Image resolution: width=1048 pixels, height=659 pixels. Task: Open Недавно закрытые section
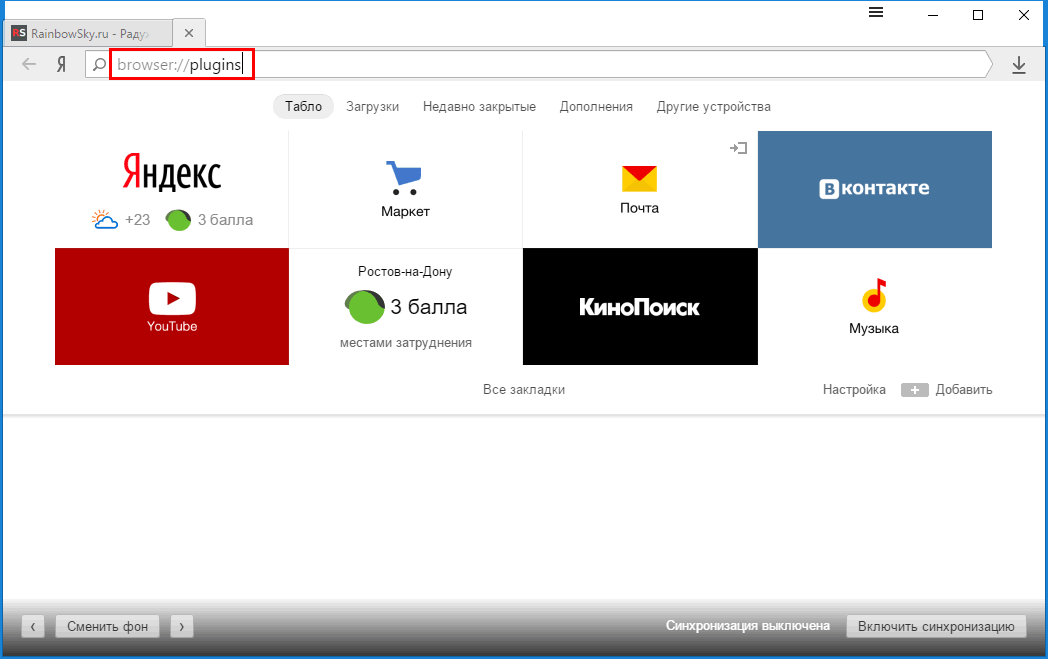[x=479, y=106]
